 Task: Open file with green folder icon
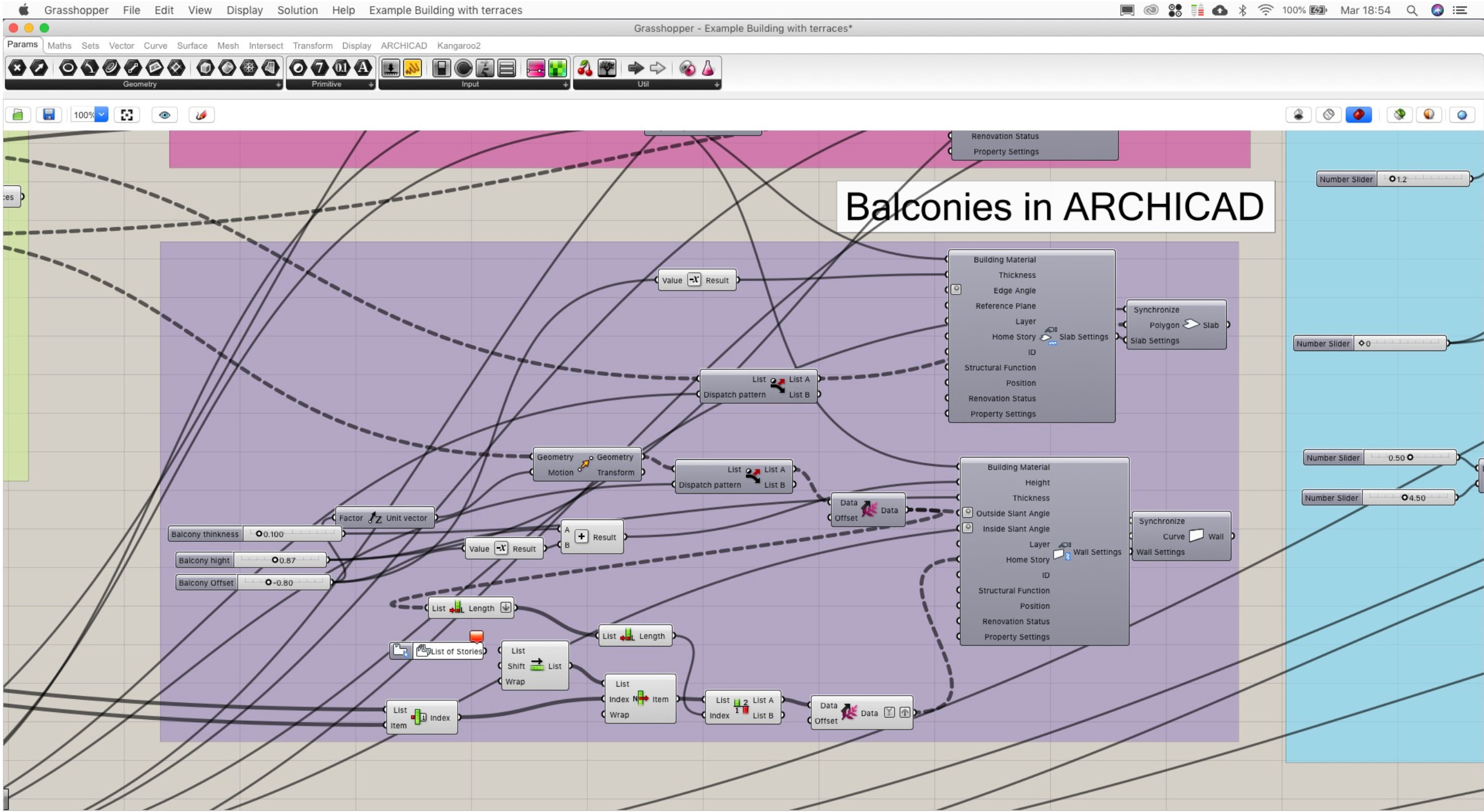[18, 115]
